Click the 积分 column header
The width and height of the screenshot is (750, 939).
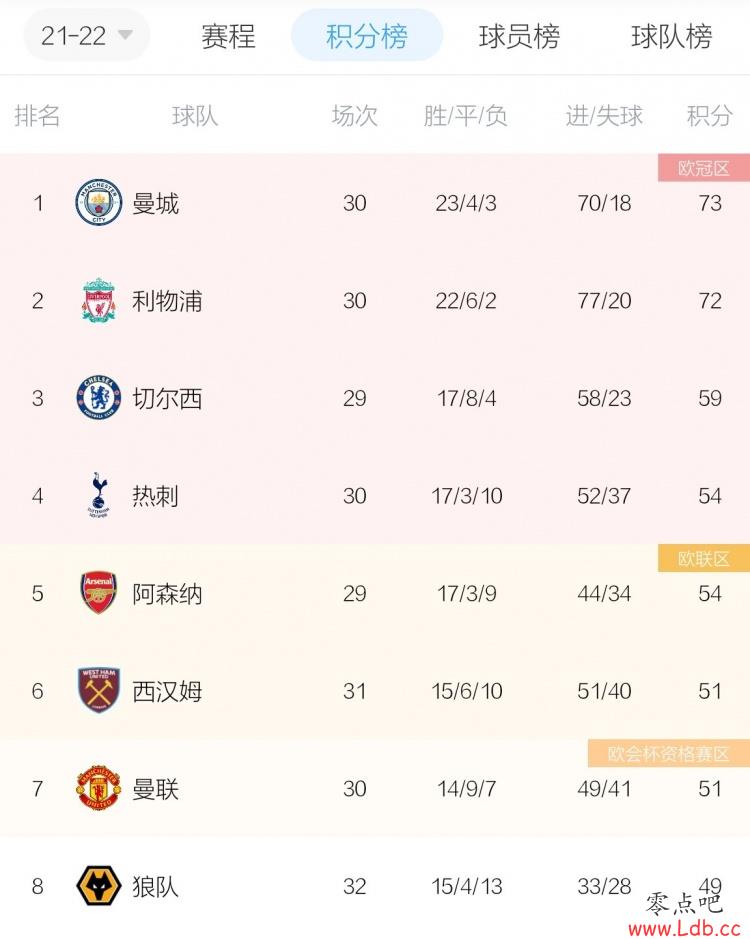click(710, 116)
